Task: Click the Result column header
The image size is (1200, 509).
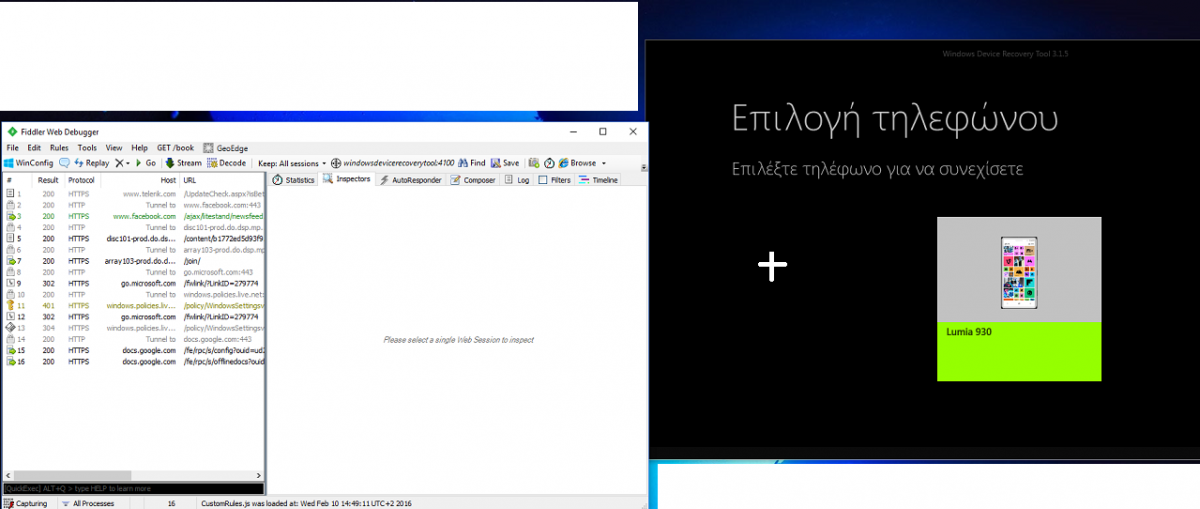Action: click(48, 180)
